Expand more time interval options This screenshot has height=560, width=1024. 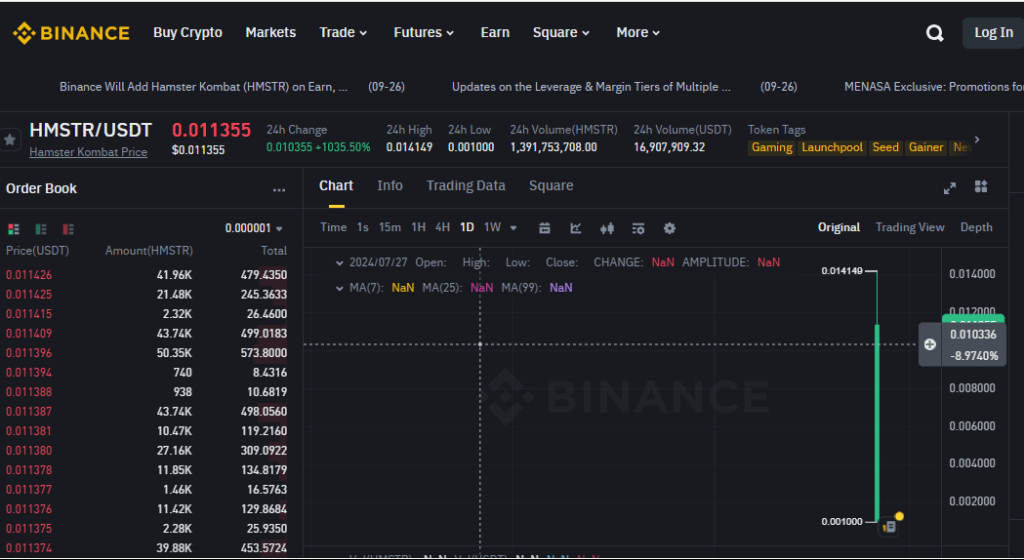(513, 228)
